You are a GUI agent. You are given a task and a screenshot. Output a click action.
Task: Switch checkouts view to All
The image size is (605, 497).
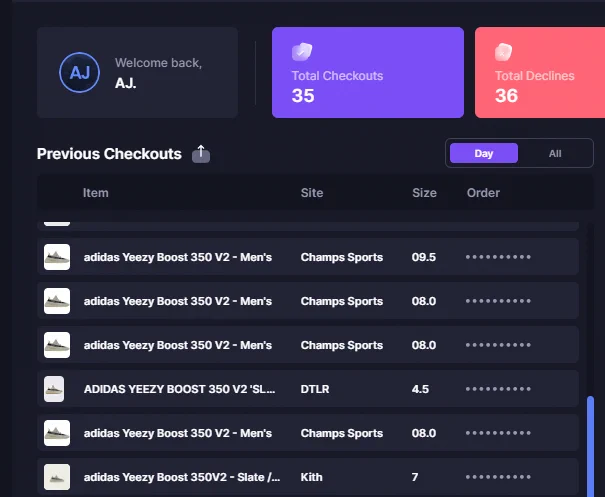(x=555, y=153)
